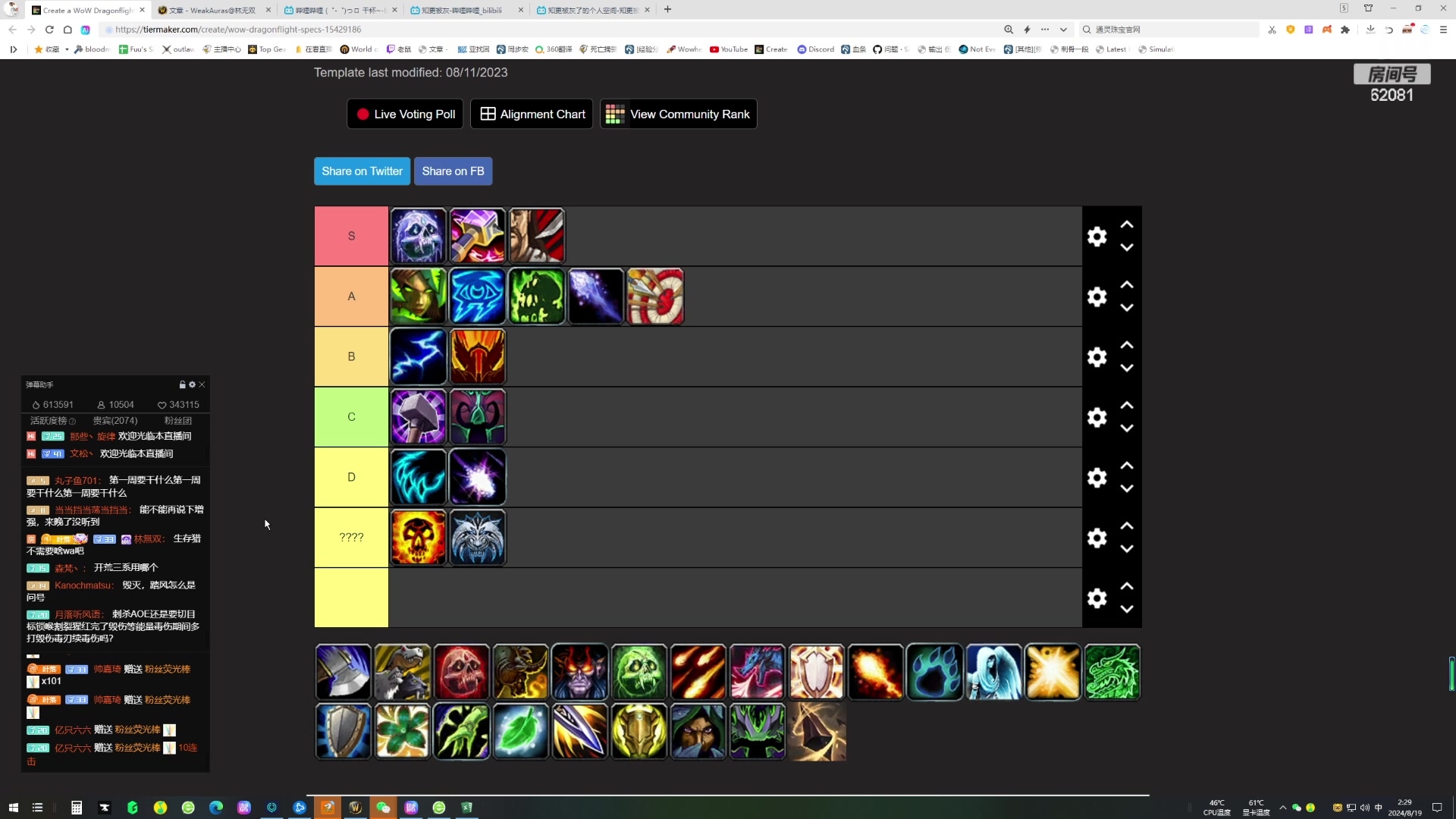Select the cyan claw icon in D tier
This screenshot has height=819, width=1456.
click(419, 477)
